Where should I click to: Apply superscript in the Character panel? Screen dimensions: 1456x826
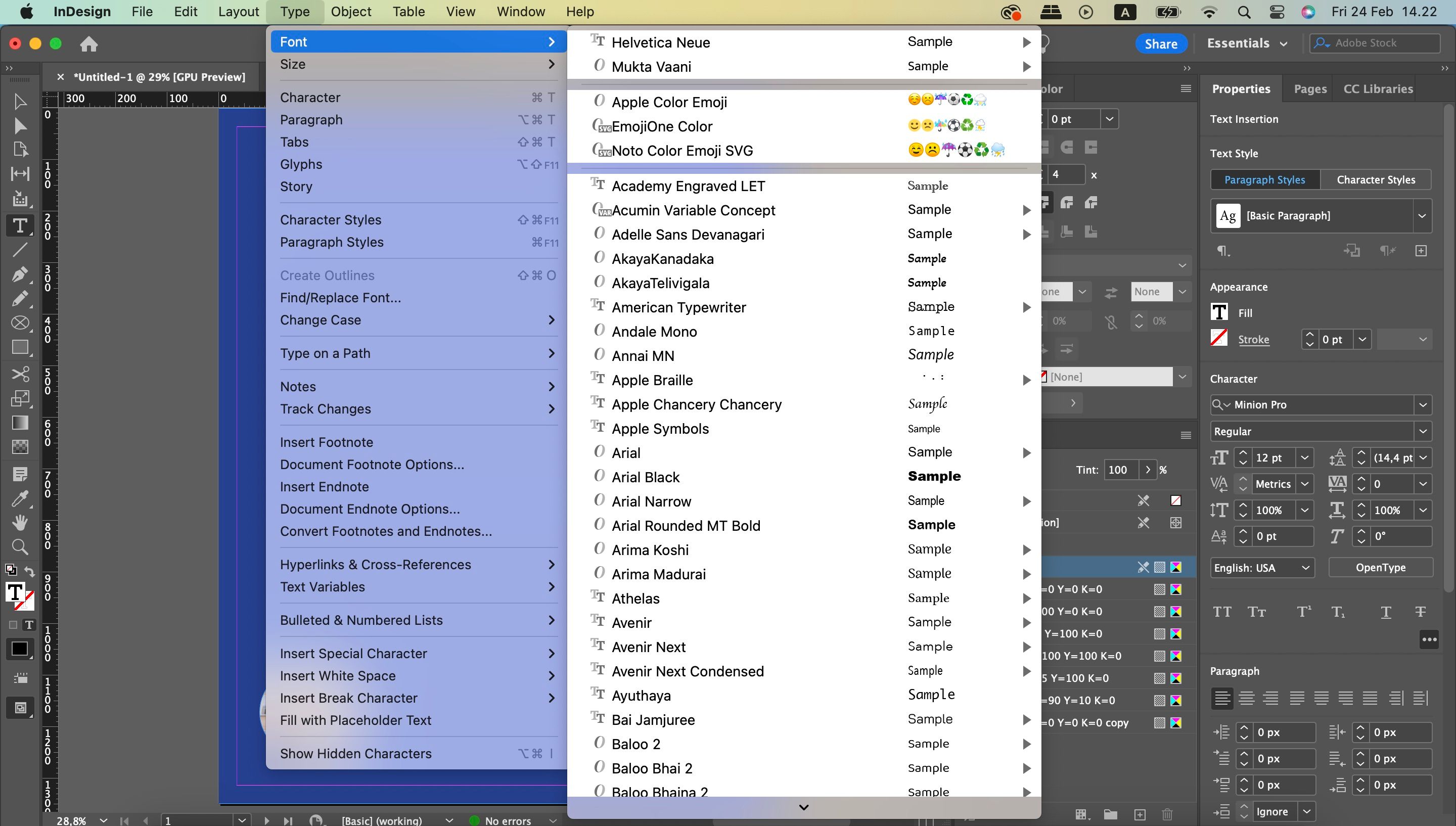click(x=1303, y=611)
